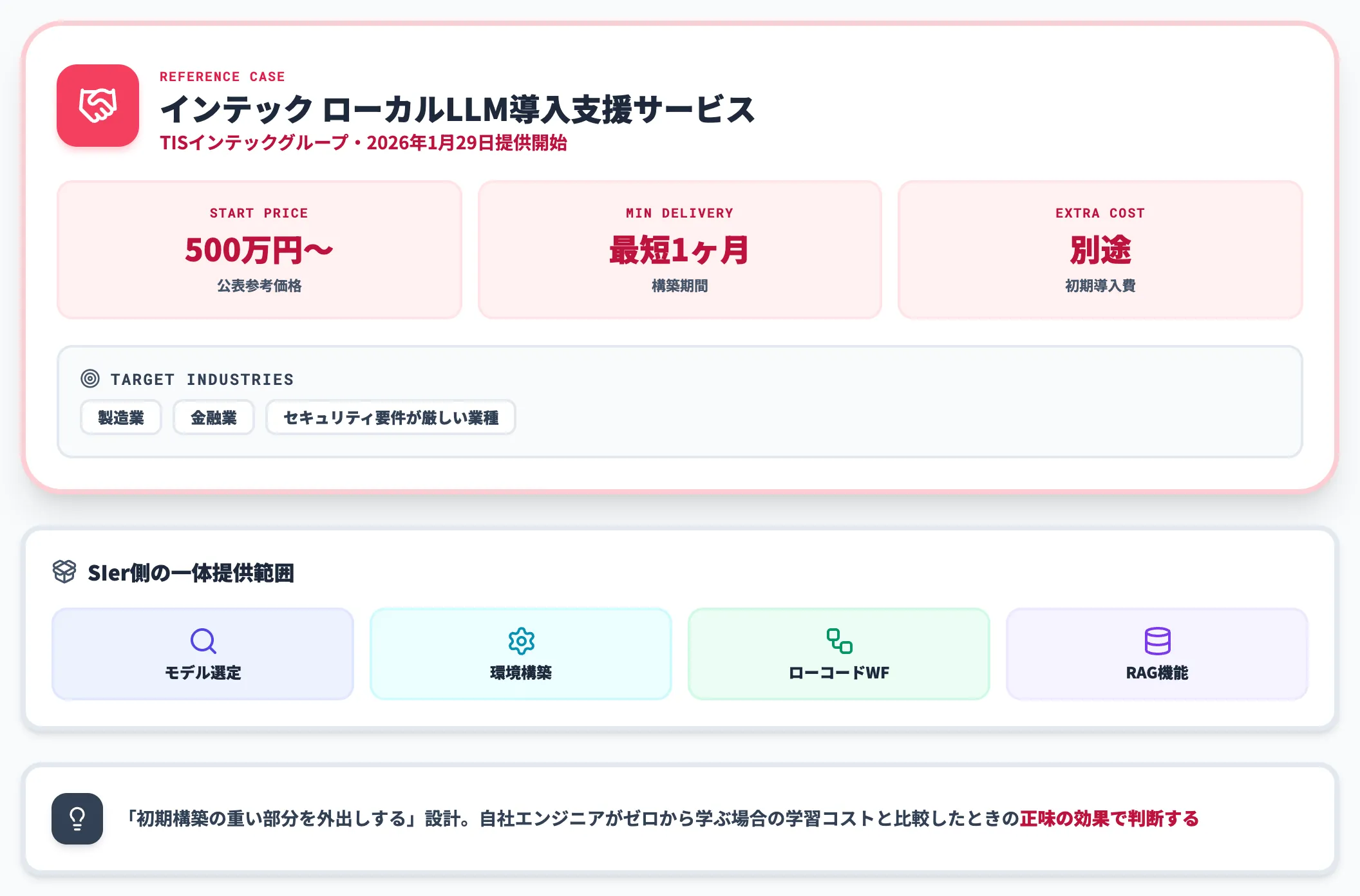Image resolution: width=1360 pixels, height=896 pixels.
Task: Click the TARGET INDUSTRIES heading text
Action: point(202,380)
